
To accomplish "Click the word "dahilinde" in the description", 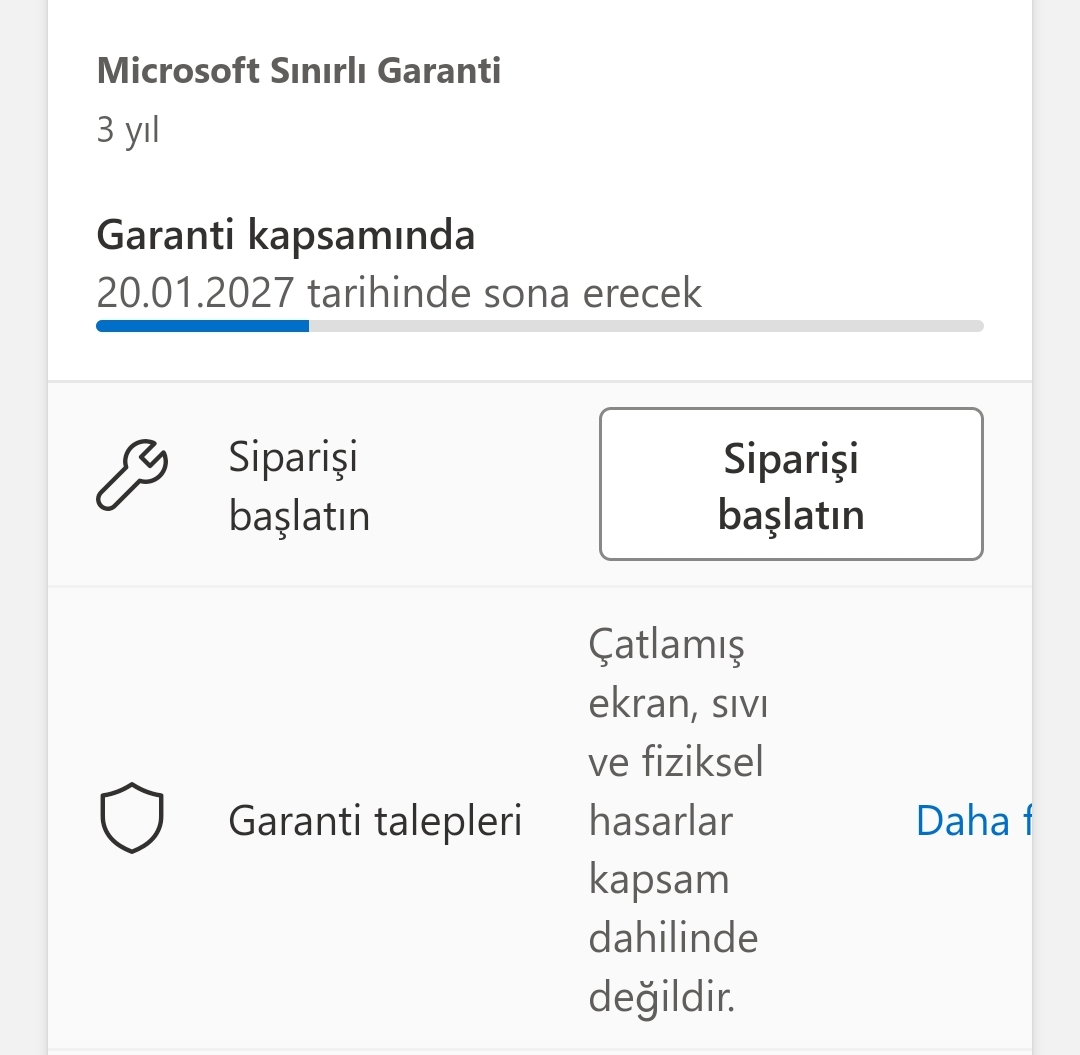I will point(673,938).
